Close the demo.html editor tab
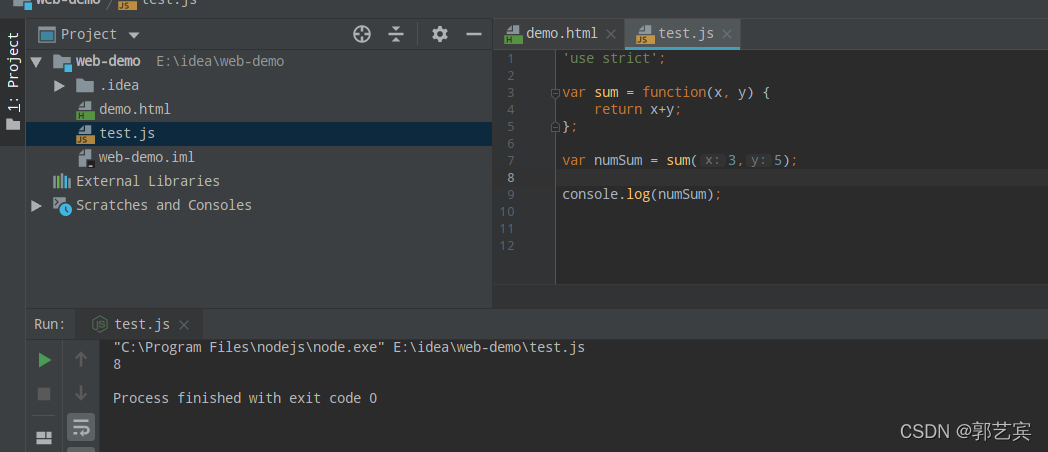 click(x=610, y=34)
